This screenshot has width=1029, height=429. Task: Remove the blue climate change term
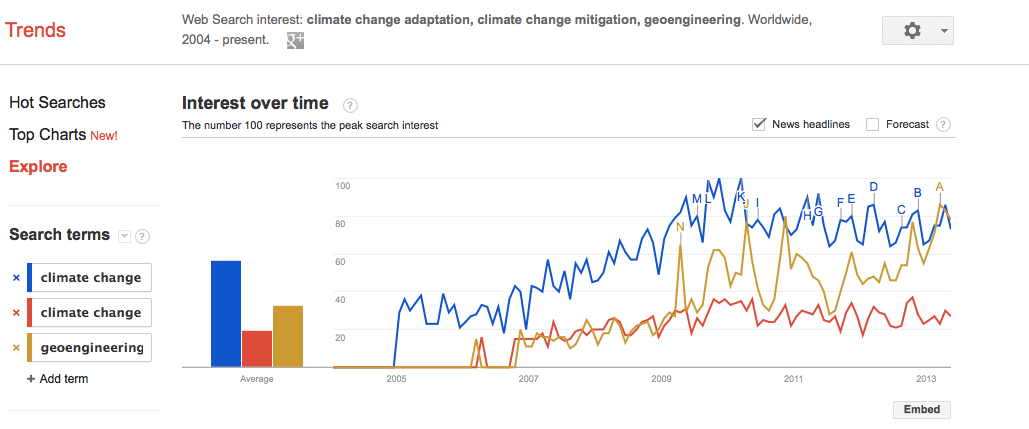(16, 278)
